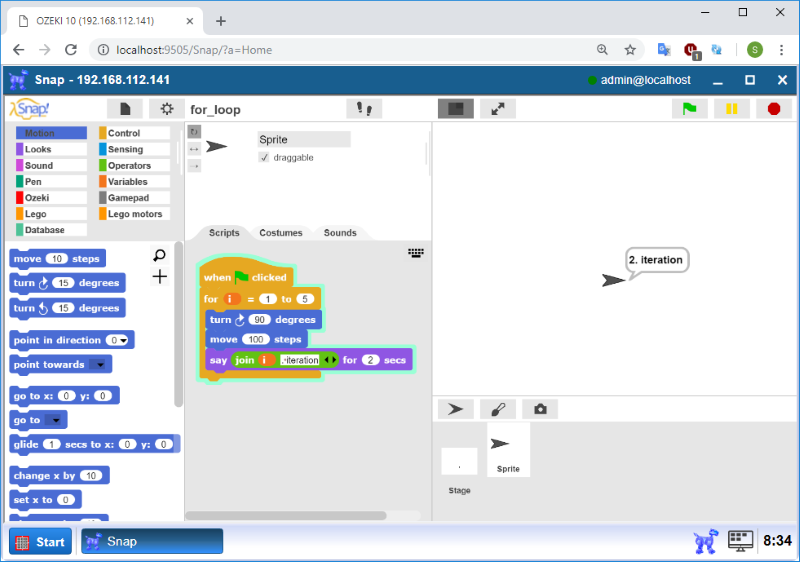Select the Database category

[x=51, y=230]
